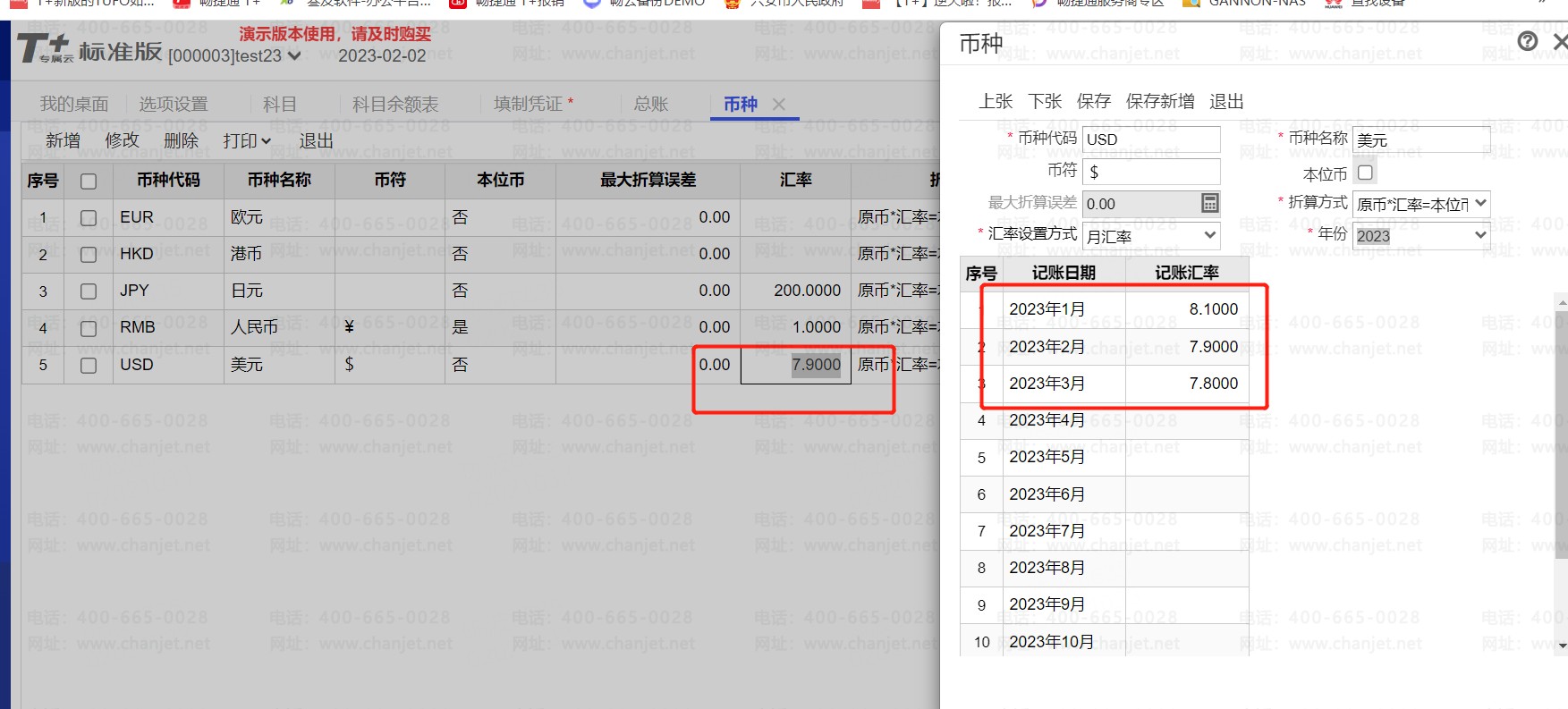Open the 填制凭证 tab
This screenshot has width=1568, height=709.
click(x=532, y=105)
